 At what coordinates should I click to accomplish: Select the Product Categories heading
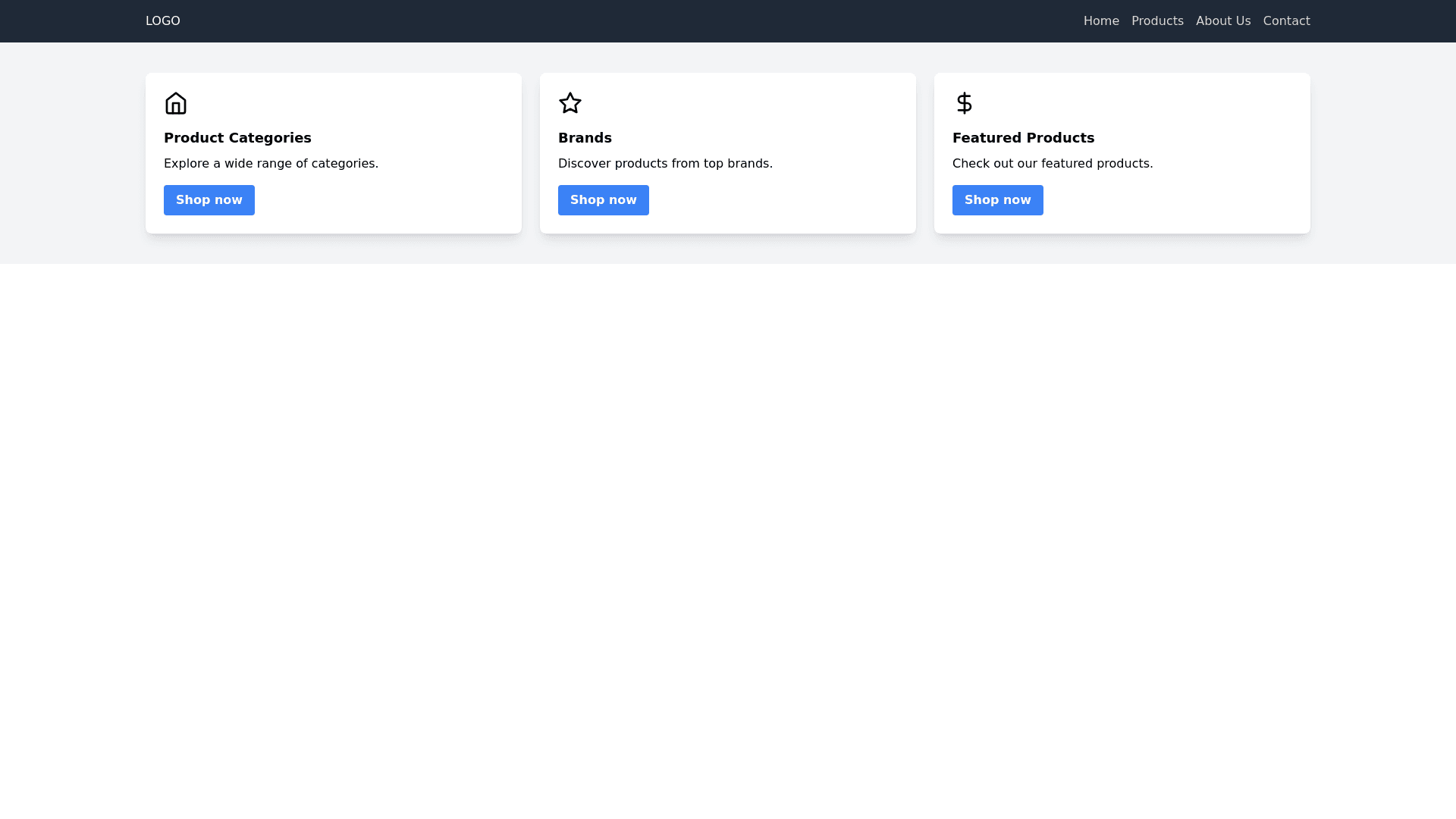click(237, 138)
